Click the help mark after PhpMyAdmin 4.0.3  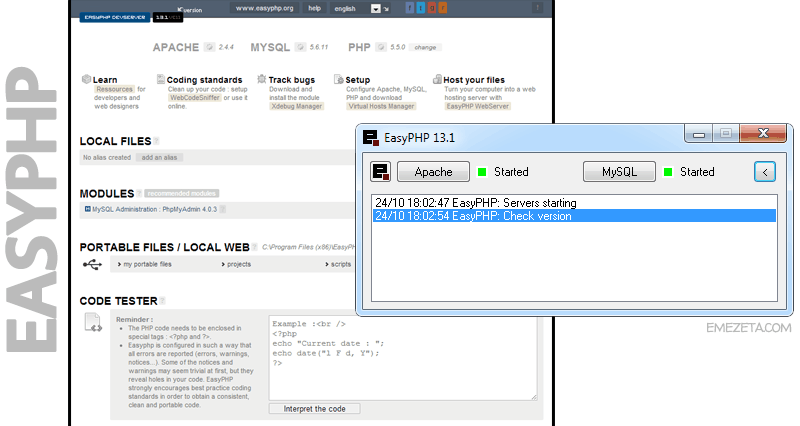tap(222, 209)
